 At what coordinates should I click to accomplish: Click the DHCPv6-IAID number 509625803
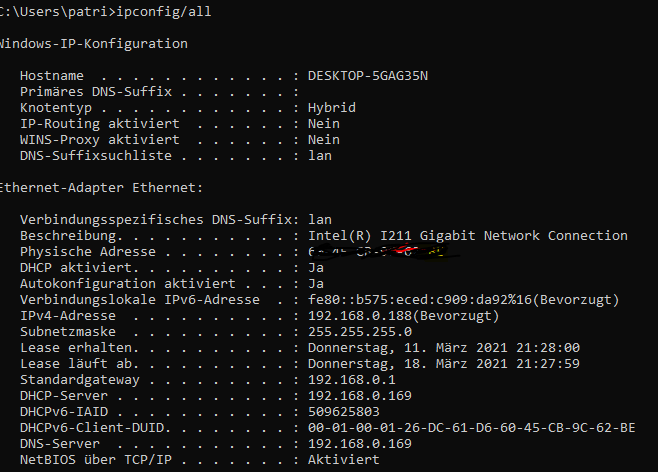point(344,412)
